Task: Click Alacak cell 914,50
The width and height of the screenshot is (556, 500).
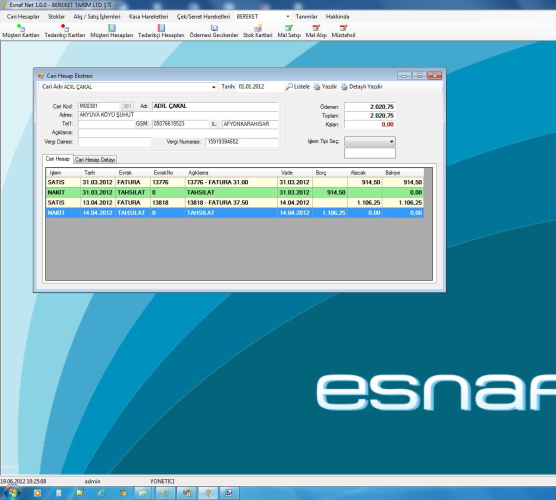Action: pyautogui.click(x=365, y=182)
